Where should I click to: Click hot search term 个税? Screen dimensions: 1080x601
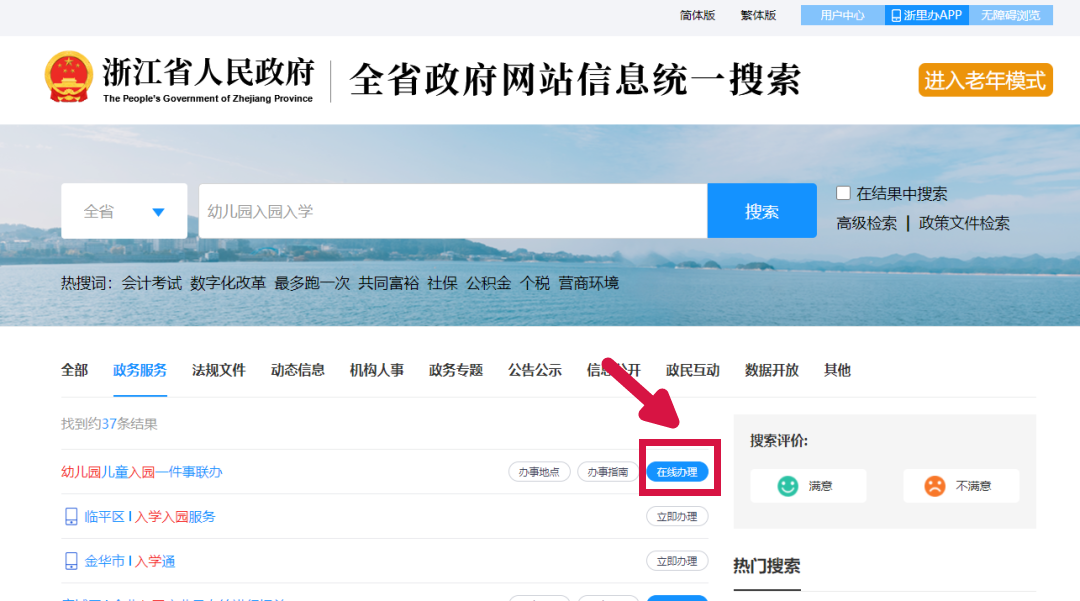(x=534, y=283)
